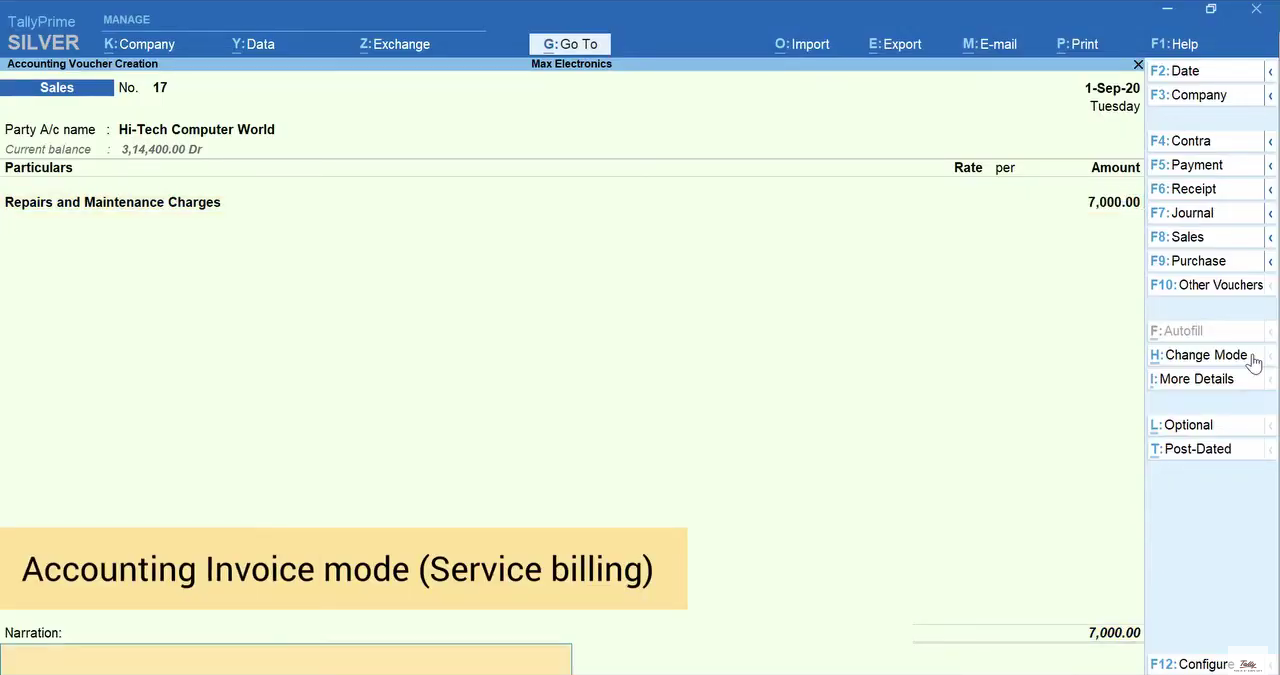The image size is (1280, 675).
Task: Click the 7,000.00 amount on ledger line
Action: pyautogui.click(x=1113, y=202)
